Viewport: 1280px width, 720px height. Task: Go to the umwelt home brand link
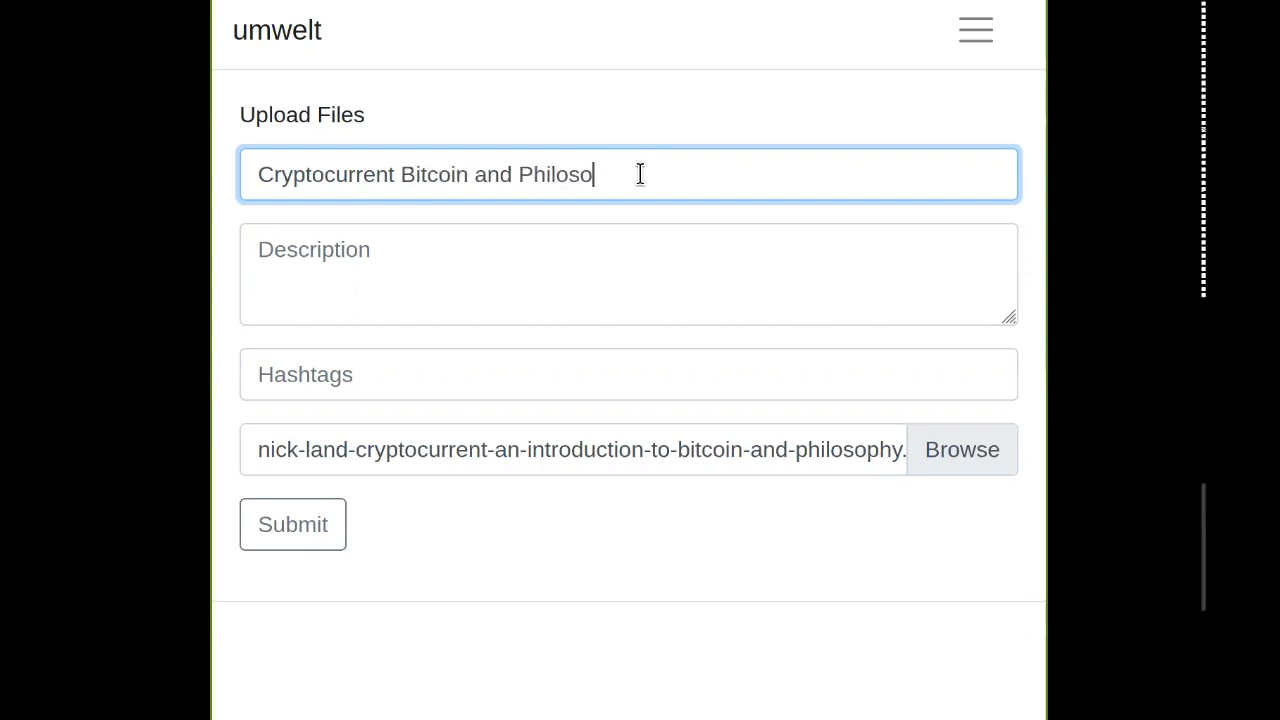pyautogui.click(x=277, y=30)
